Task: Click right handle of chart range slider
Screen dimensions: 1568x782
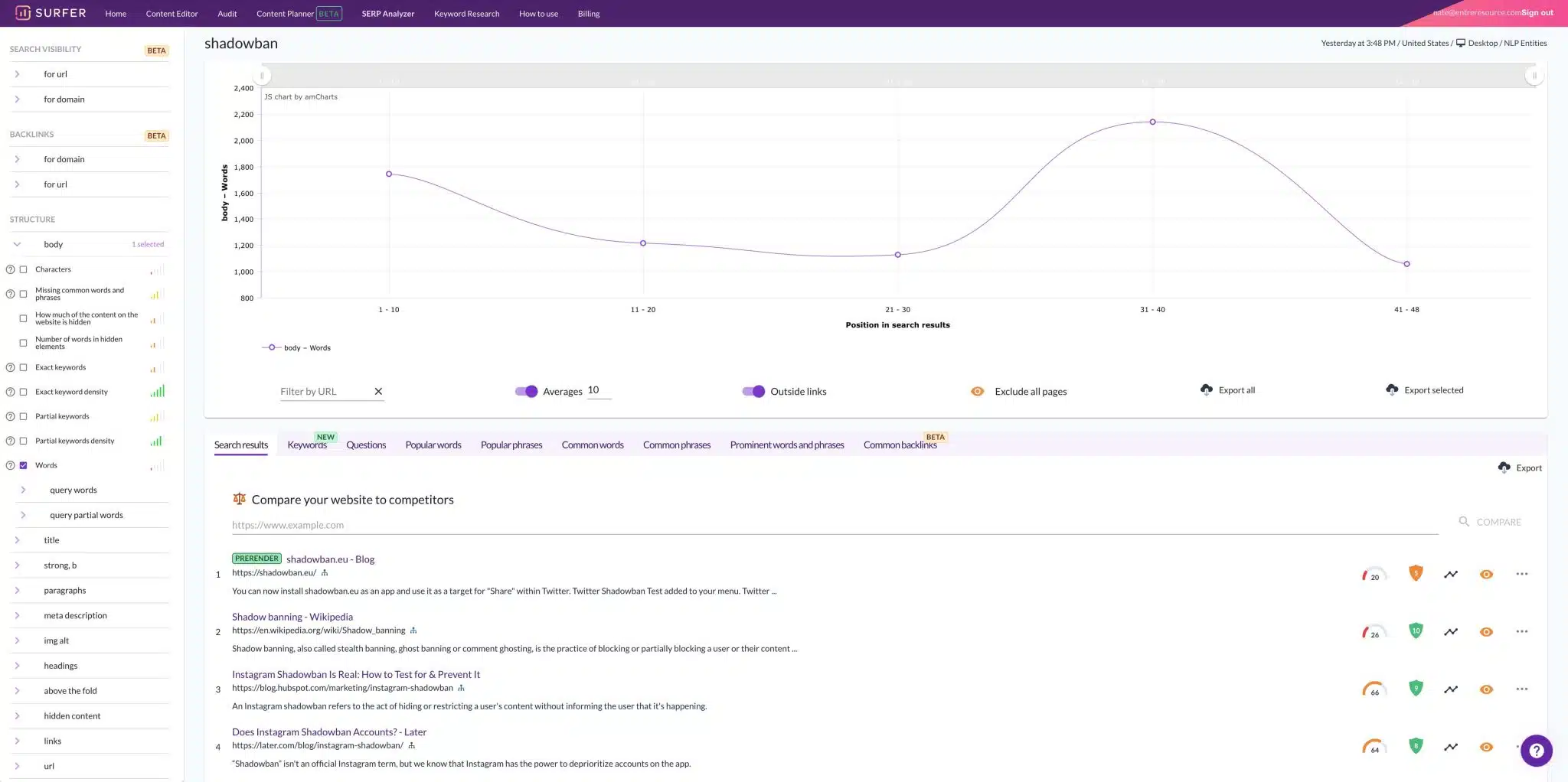Action: (1534, 76)
